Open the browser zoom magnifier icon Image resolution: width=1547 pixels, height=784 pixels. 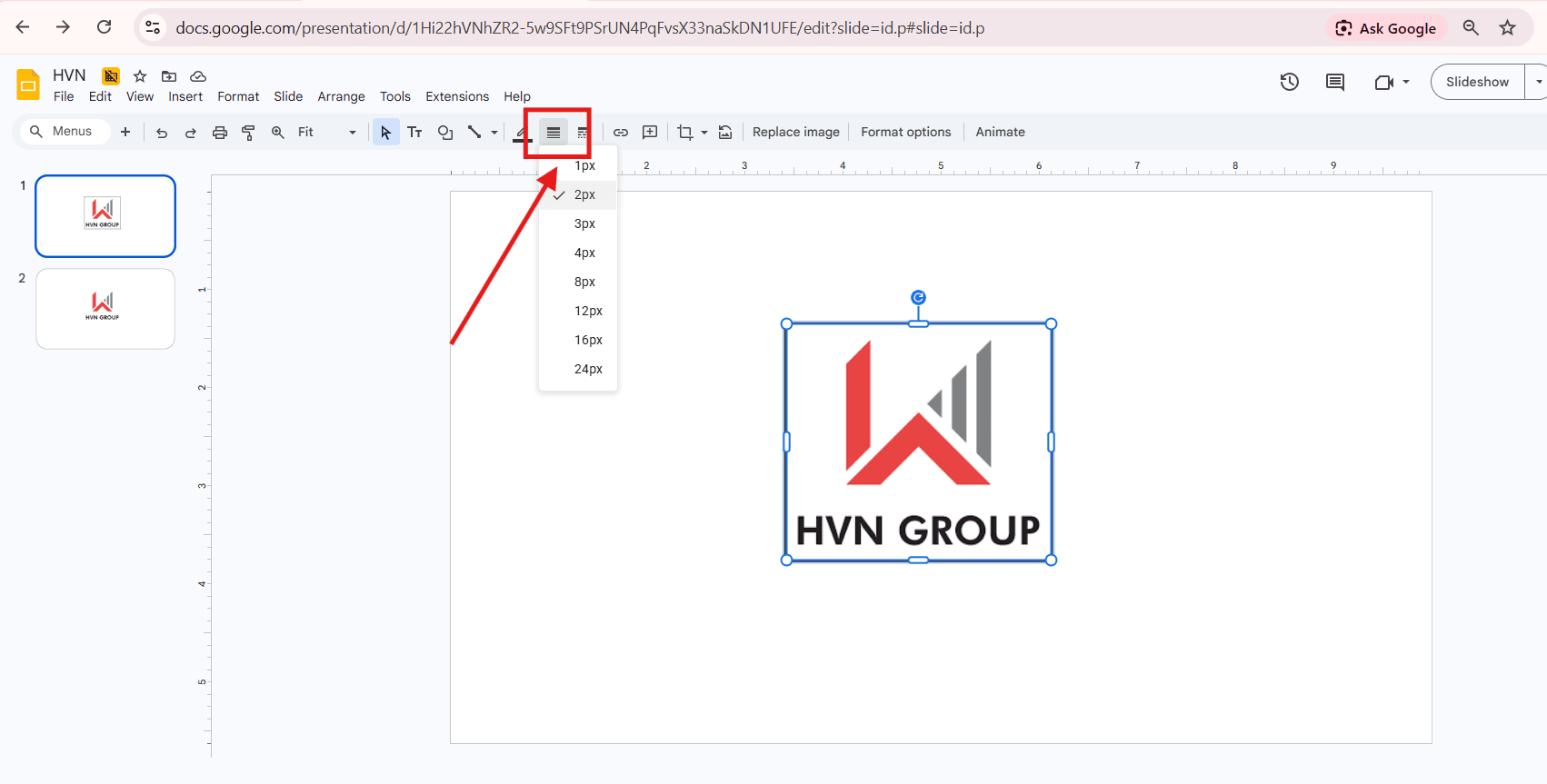(x=1471, y=28)
